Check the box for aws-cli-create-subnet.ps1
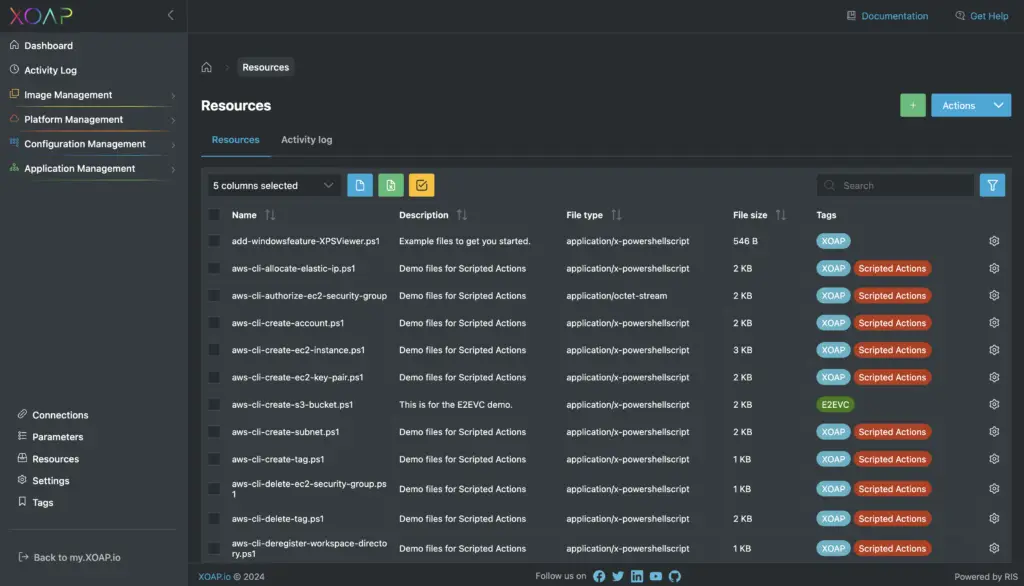Viewport: 1024px width, 586px height. (214, 432)
